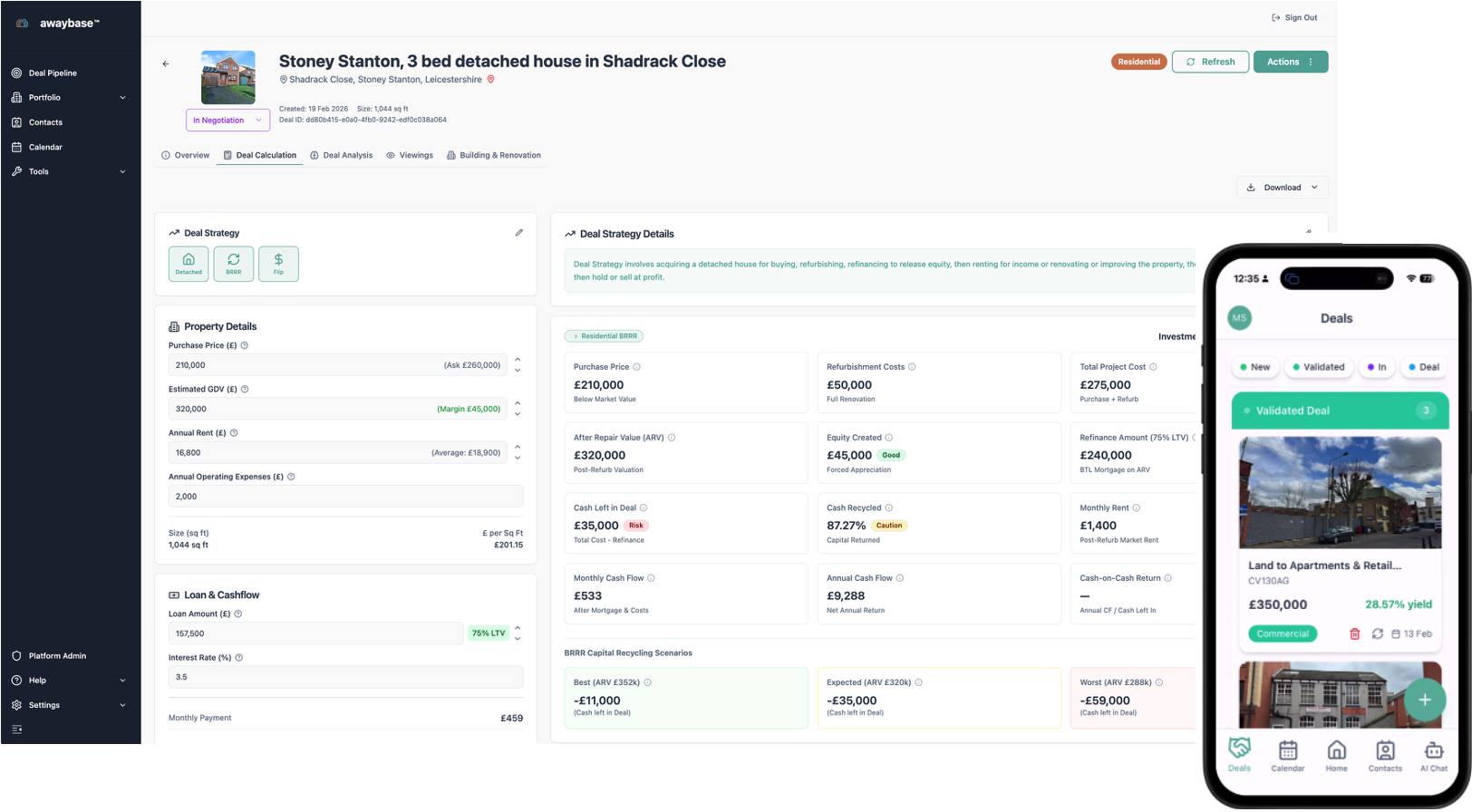1481x812 pixels.
Task: Click Sign Out at the top right
Action: (1294, 18)
